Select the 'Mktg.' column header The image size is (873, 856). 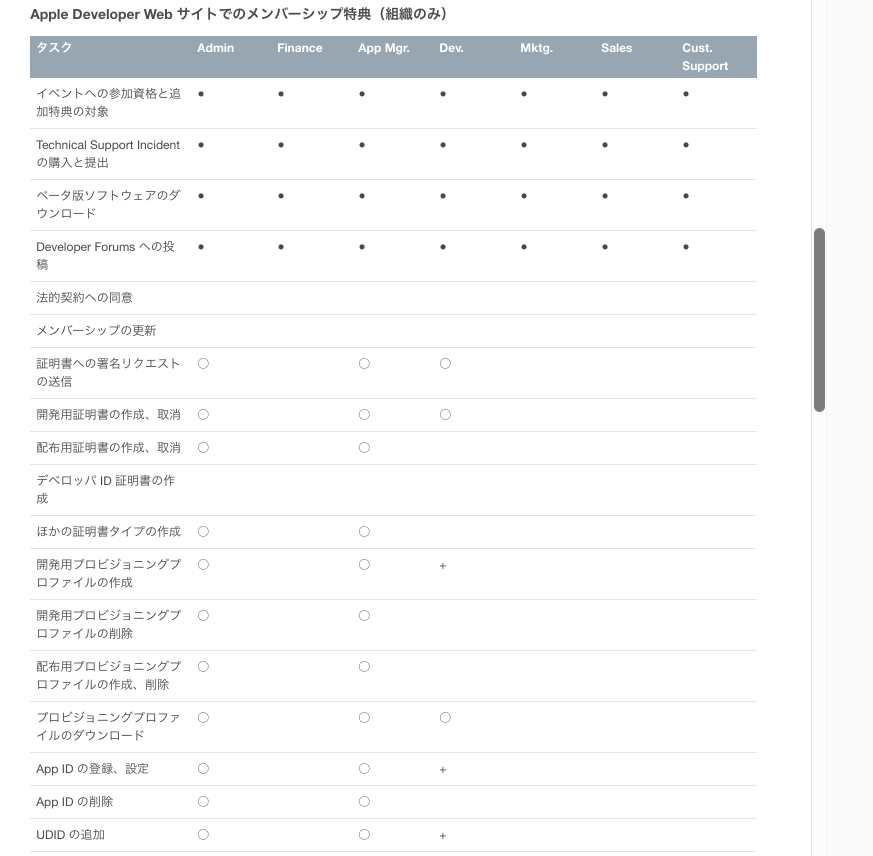(536, 48)
